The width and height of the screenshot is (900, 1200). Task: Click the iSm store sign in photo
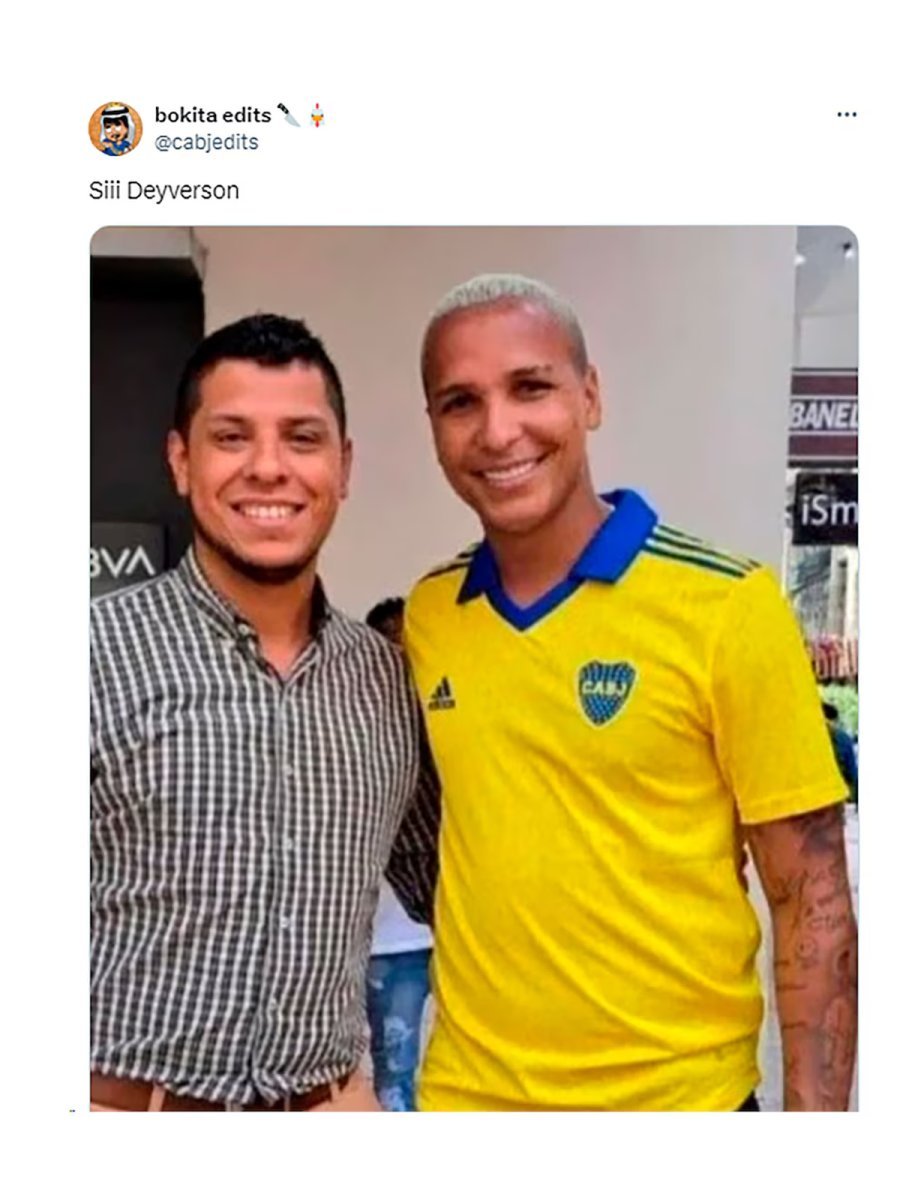click(825, 509)
